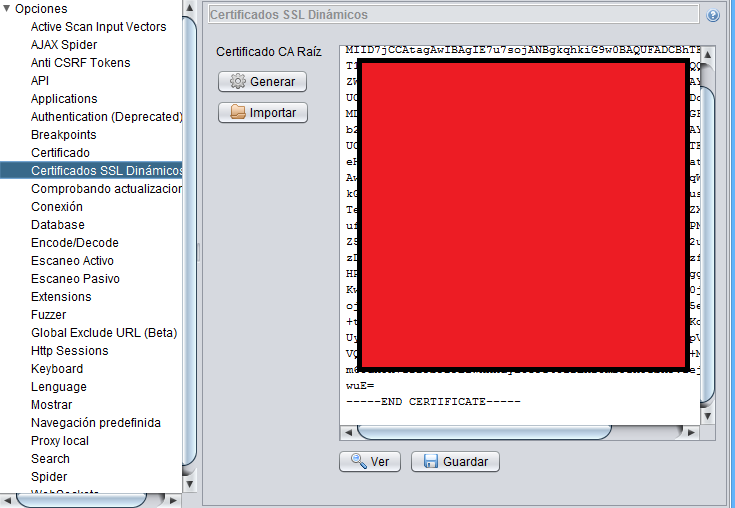Select Proxy local options

pyautogui.click(x=60, y=440)
